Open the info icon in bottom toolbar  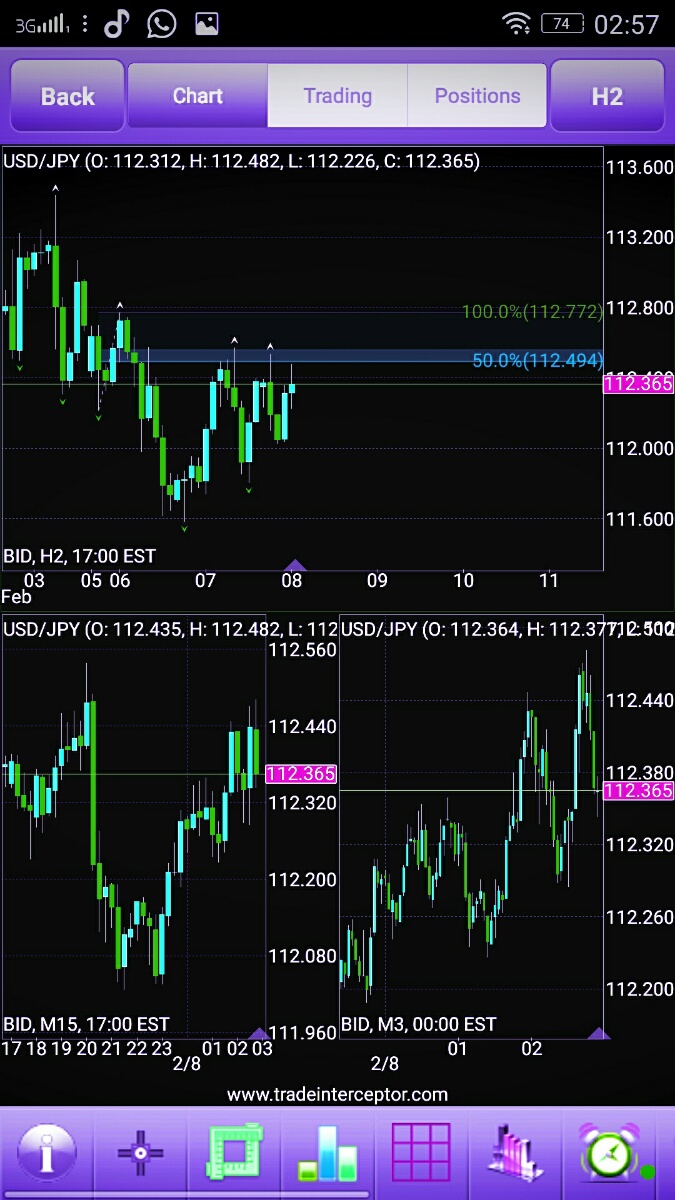[46, 1153]
